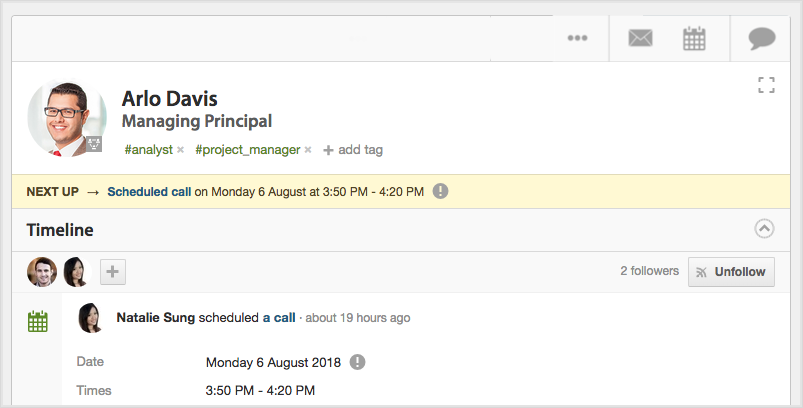
Task: Click the male follower avatar in Timeline
Action: [42, 272]
